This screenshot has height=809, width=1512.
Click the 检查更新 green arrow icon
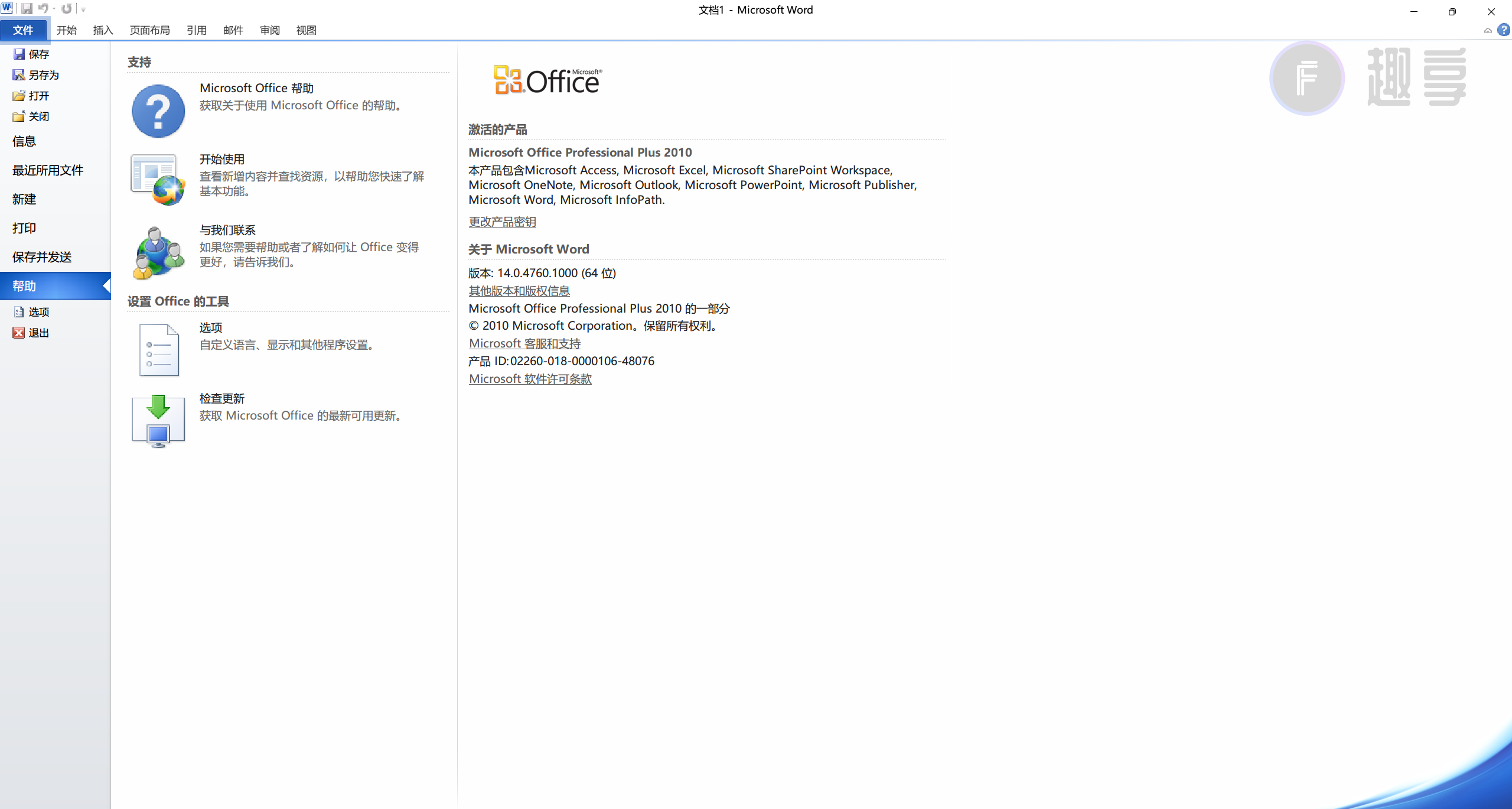(158, 421)
